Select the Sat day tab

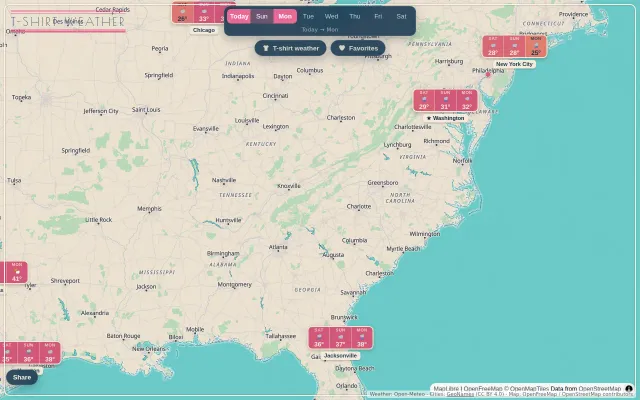point(401,16)
